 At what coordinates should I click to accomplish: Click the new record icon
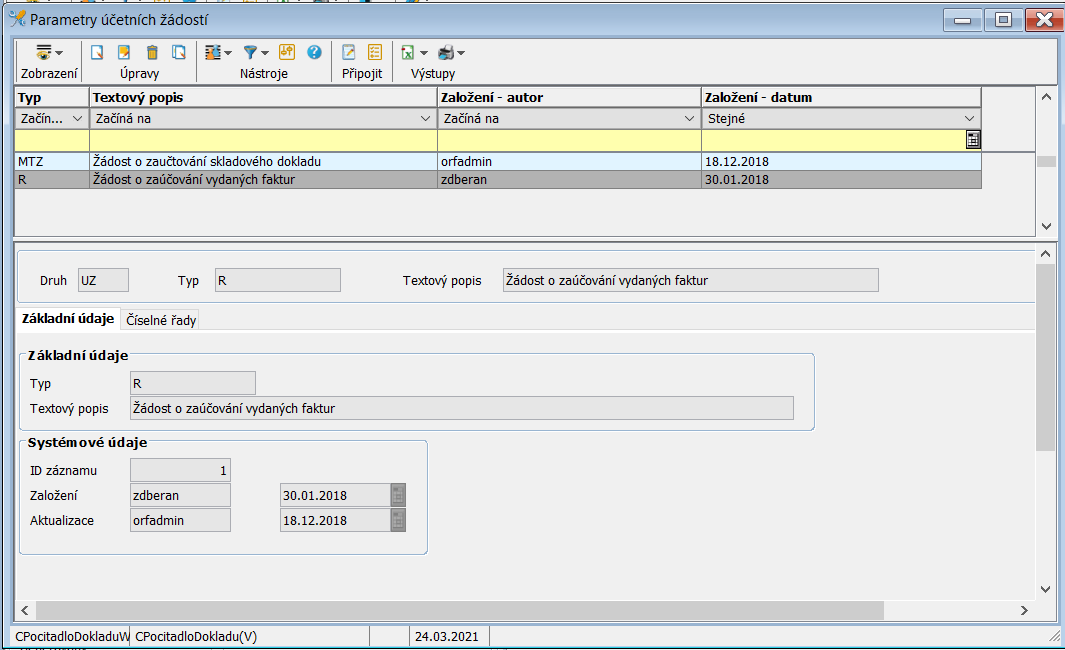coord(98,52)
